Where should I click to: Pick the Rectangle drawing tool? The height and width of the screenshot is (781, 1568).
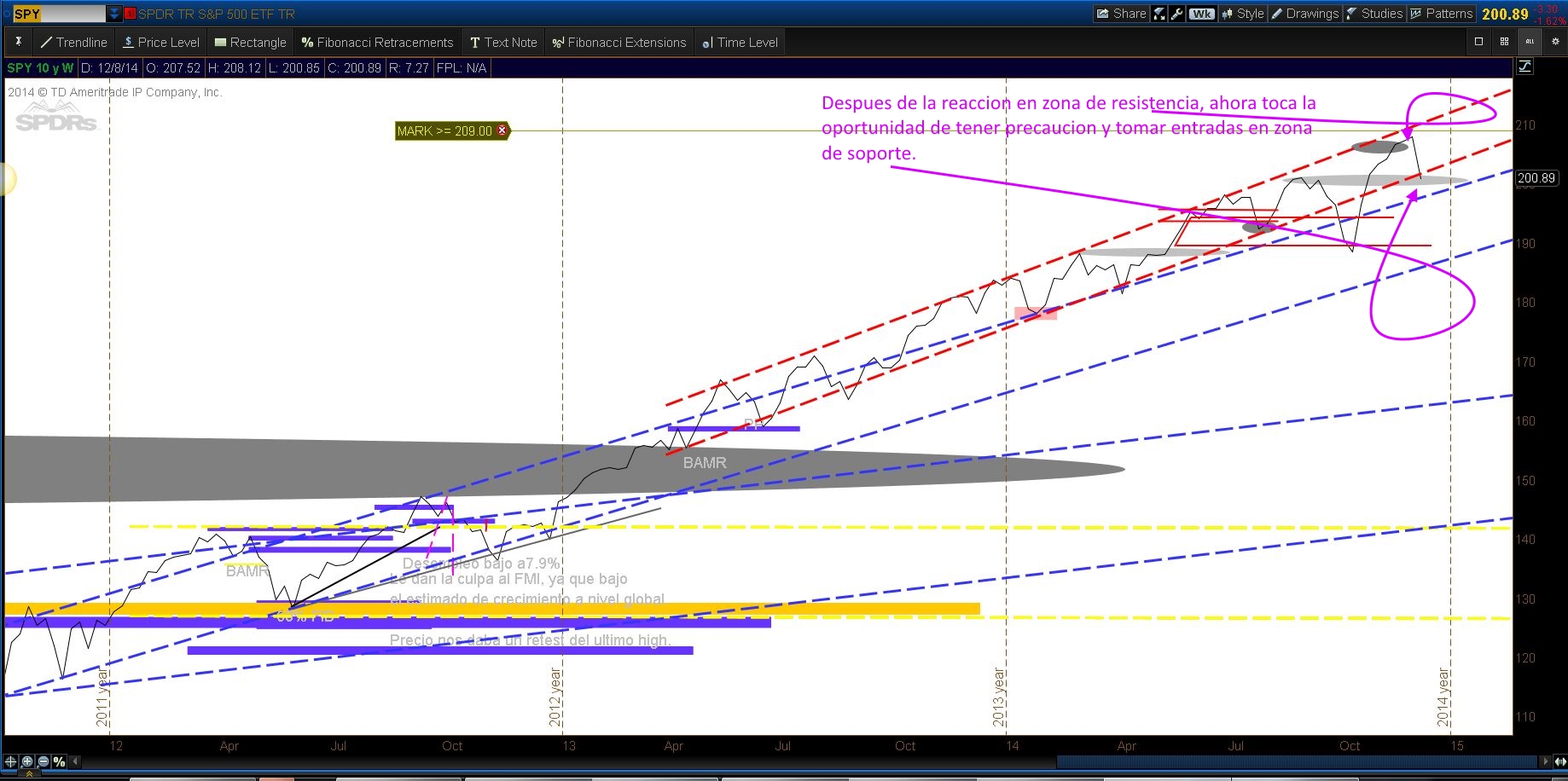[x=250, y=43]
